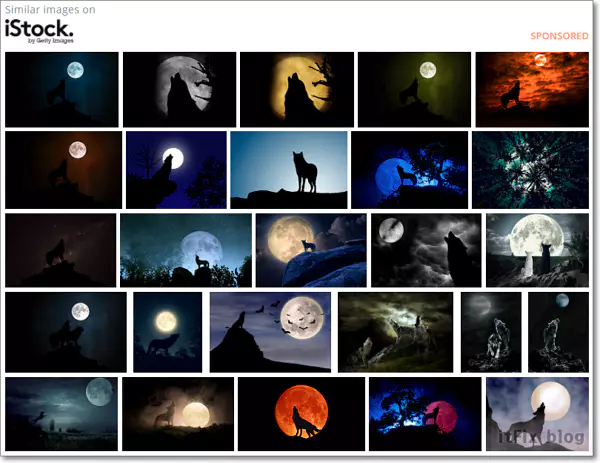This screenshot has width=600, height=463.
Task: Choose the square walking wolf with yellow moon
Action: click(168, 332)
